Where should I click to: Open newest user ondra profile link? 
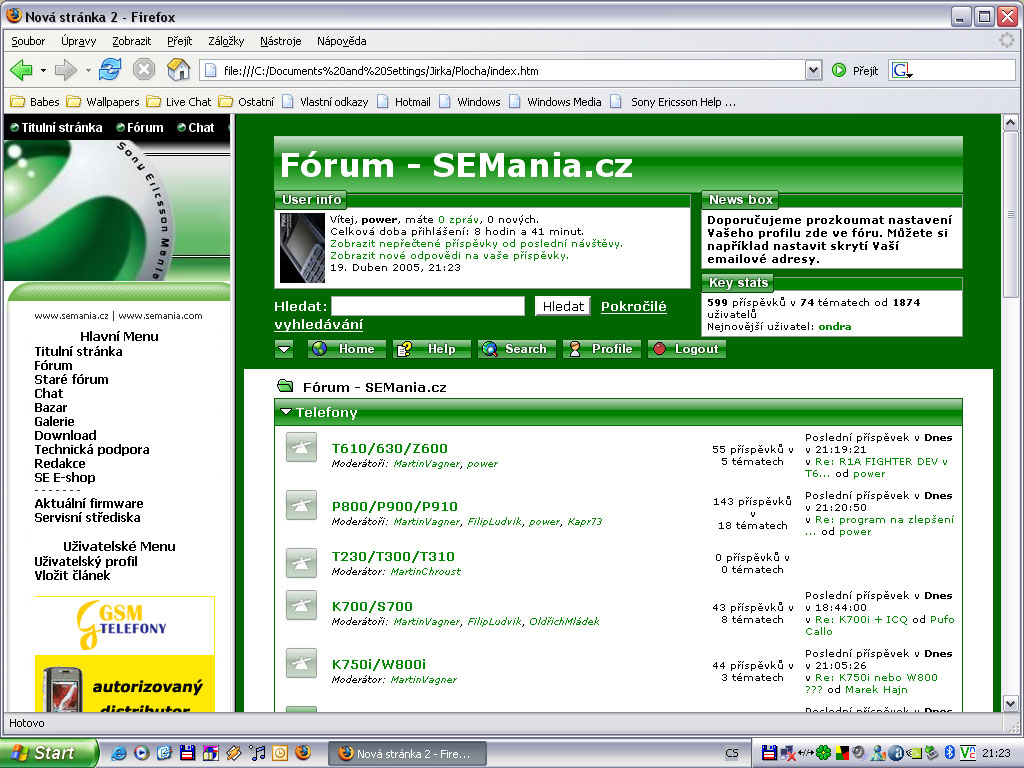(x=835, y=327)
